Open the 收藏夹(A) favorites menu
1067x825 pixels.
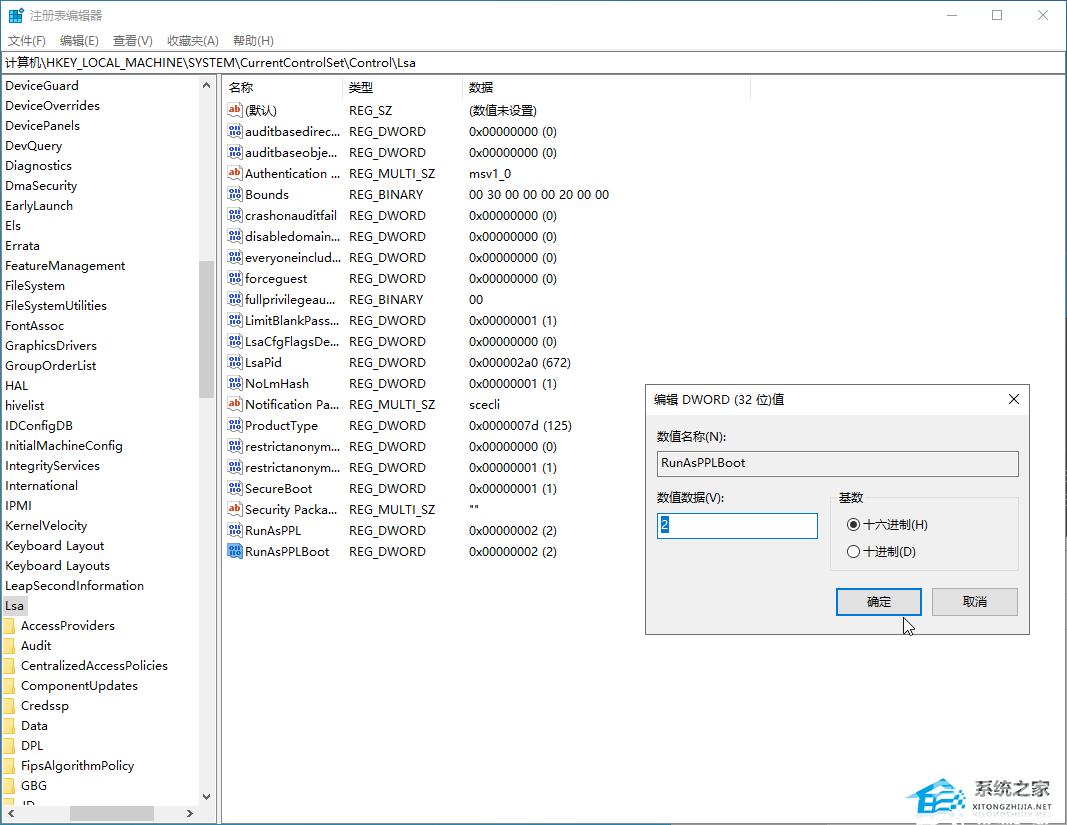tap(192, 41)
